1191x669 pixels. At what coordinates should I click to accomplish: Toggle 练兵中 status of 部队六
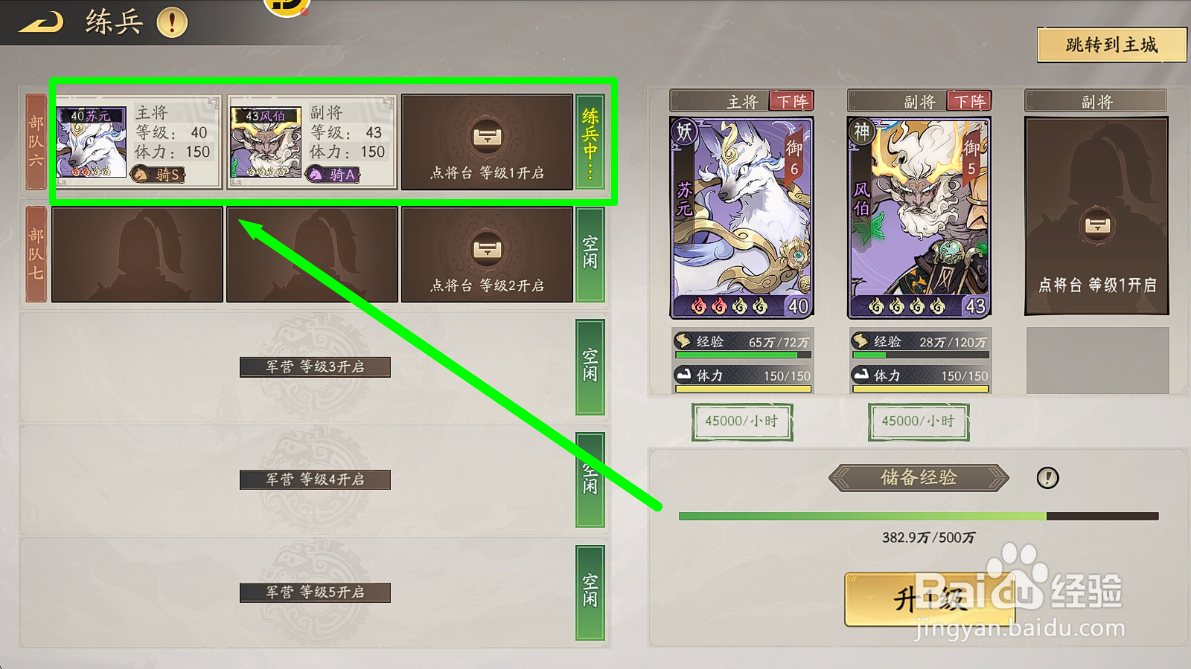coord(590,142)
